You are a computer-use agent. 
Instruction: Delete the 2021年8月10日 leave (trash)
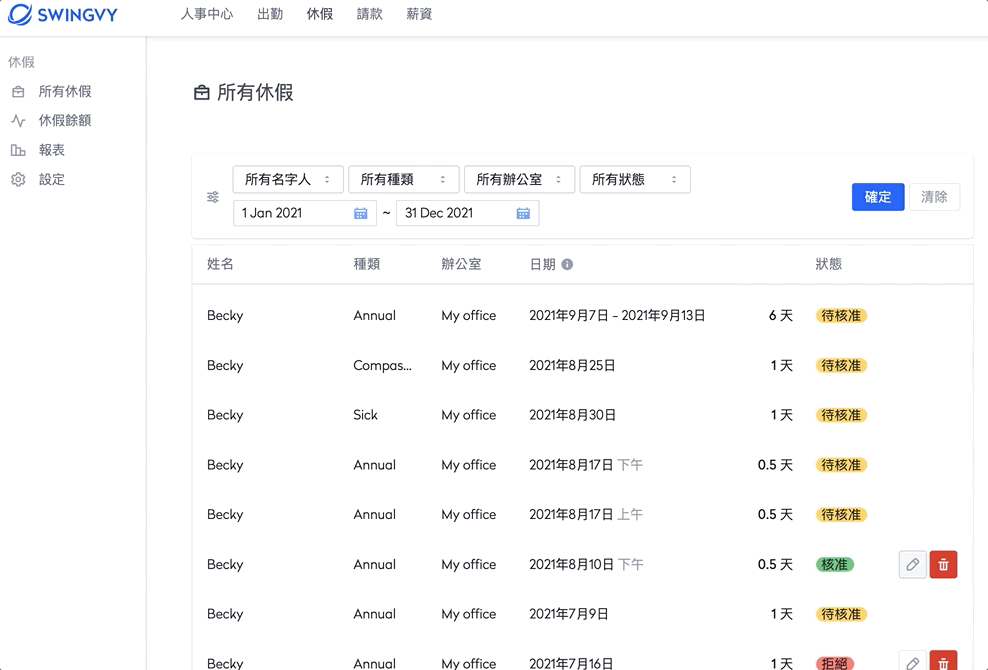pos(943,564)
